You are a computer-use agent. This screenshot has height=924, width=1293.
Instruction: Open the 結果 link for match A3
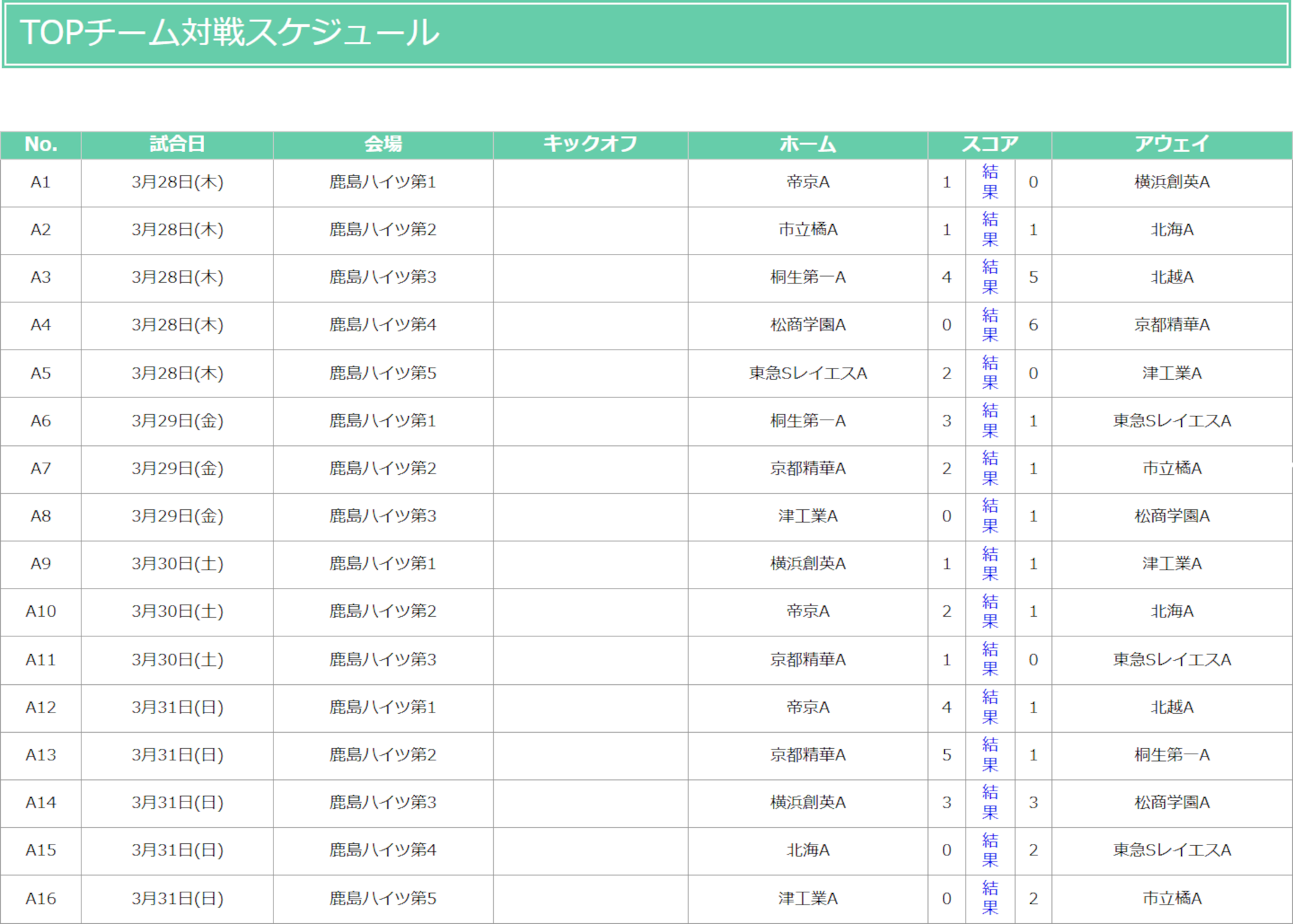tap(990, 278)
